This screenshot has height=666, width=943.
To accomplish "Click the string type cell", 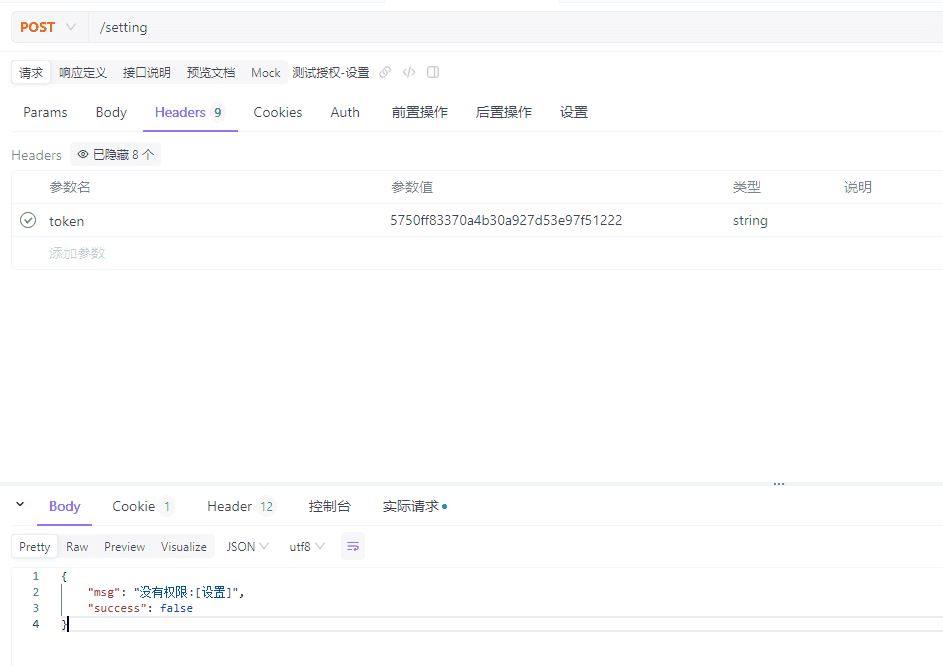I will click(x=750, y=220).
